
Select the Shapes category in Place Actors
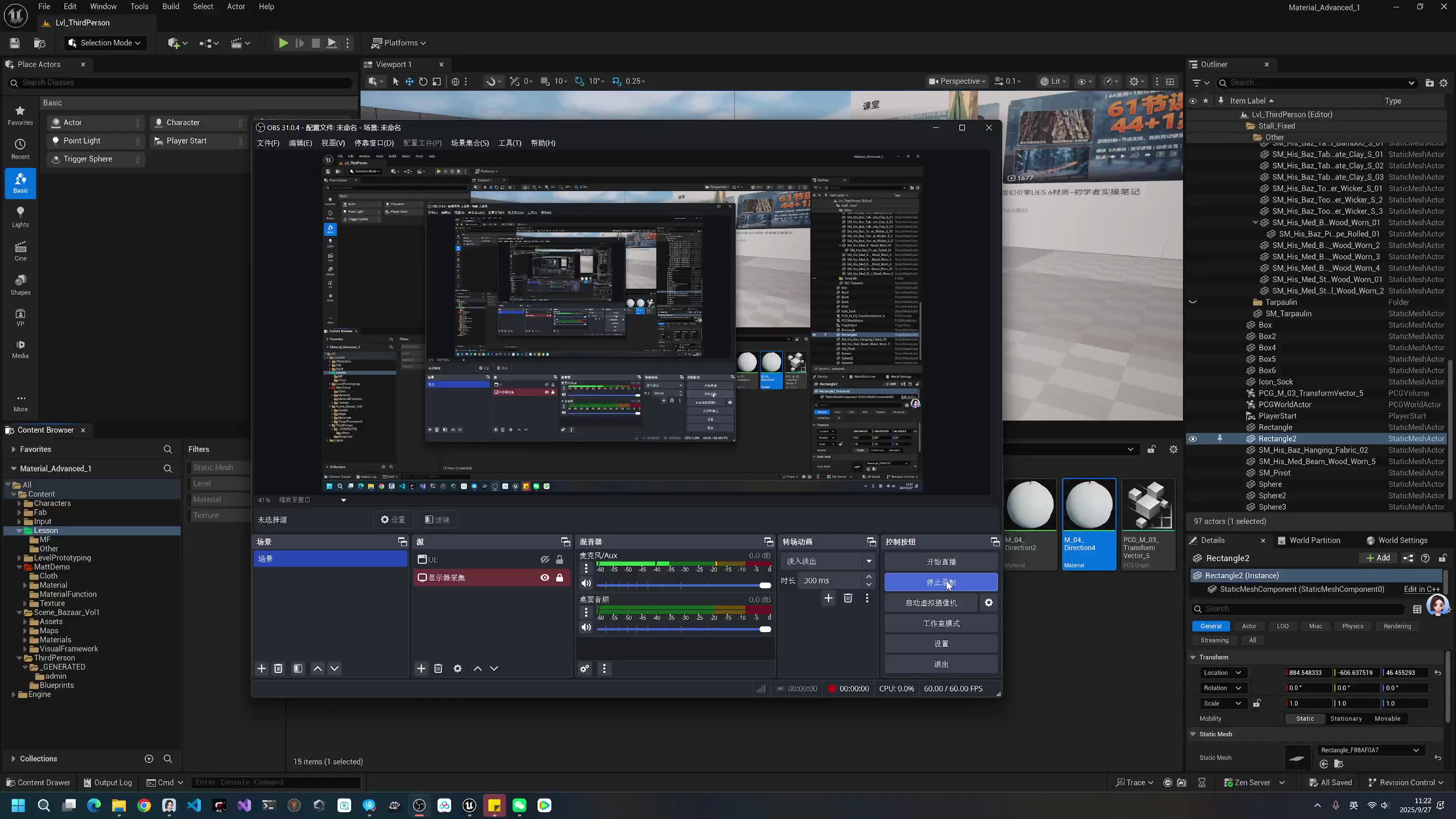pyautogui.click(x=20, y=284)
